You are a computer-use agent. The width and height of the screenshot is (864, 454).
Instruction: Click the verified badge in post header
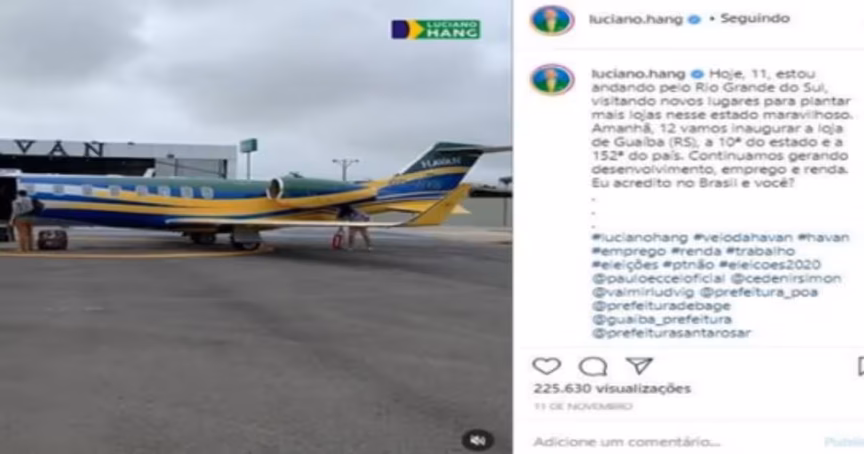[x=695, y=19]
